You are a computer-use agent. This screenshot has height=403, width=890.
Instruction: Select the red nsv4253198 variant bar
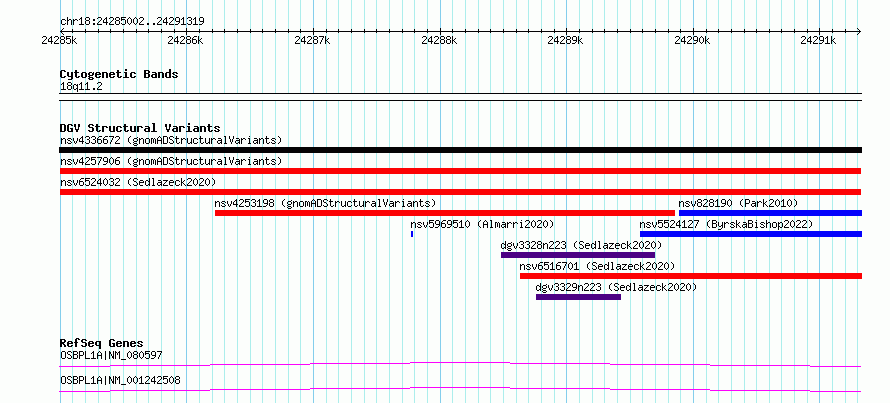445,213
